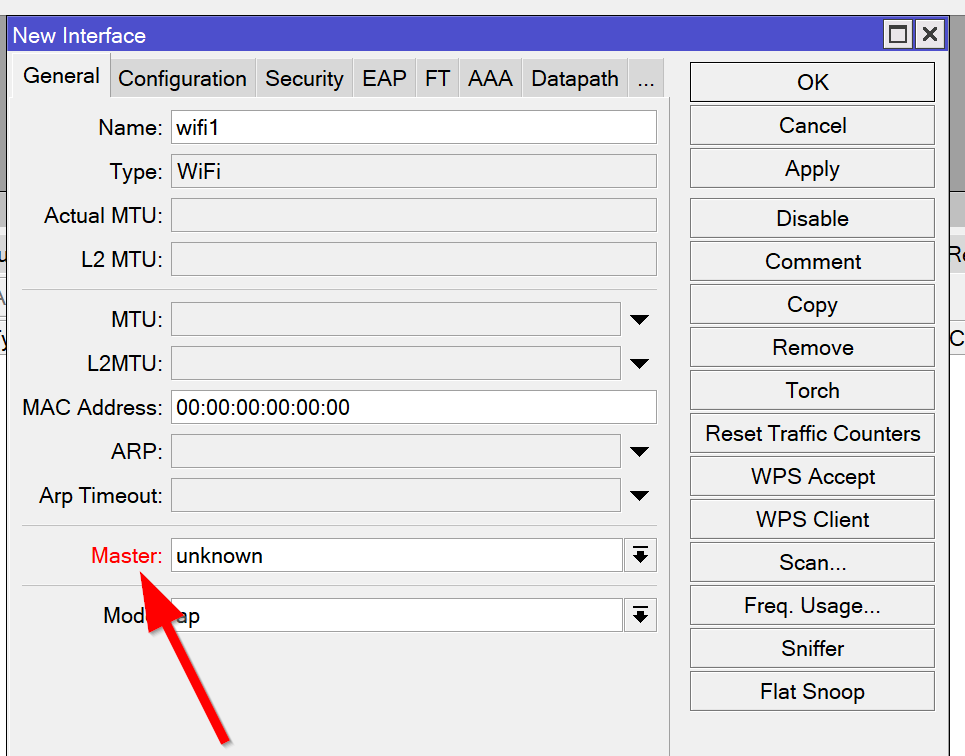
Task: Apply the interface settings
Action: 811,168
